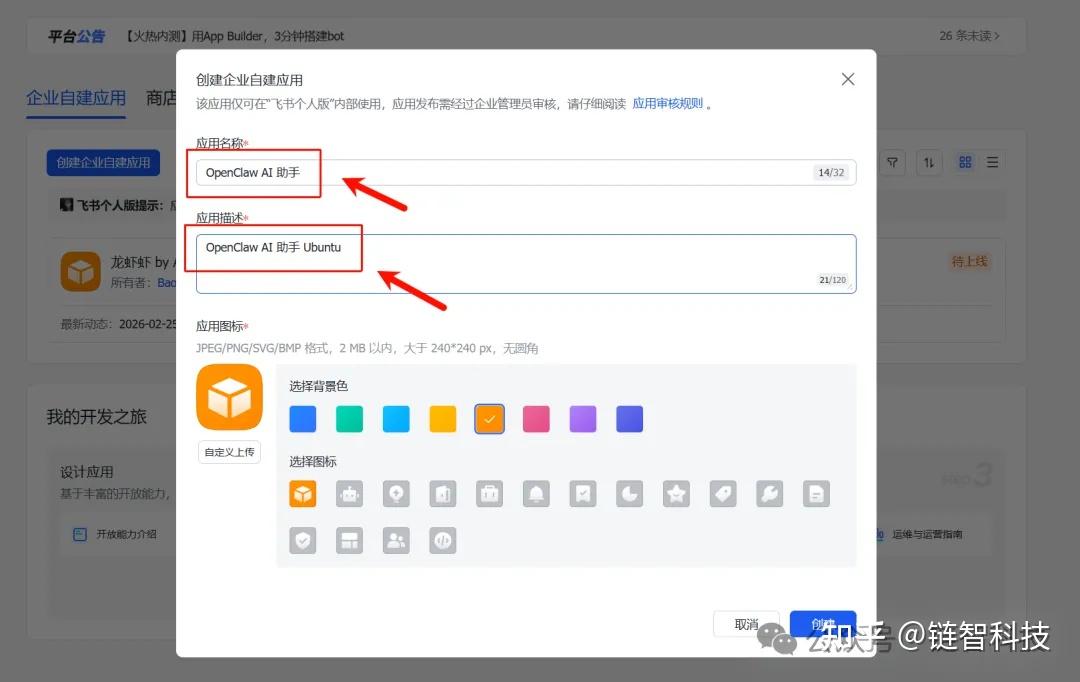The image size is (1080, 682).
Task: Choose the book app icon
Action: tap(443, 494)
